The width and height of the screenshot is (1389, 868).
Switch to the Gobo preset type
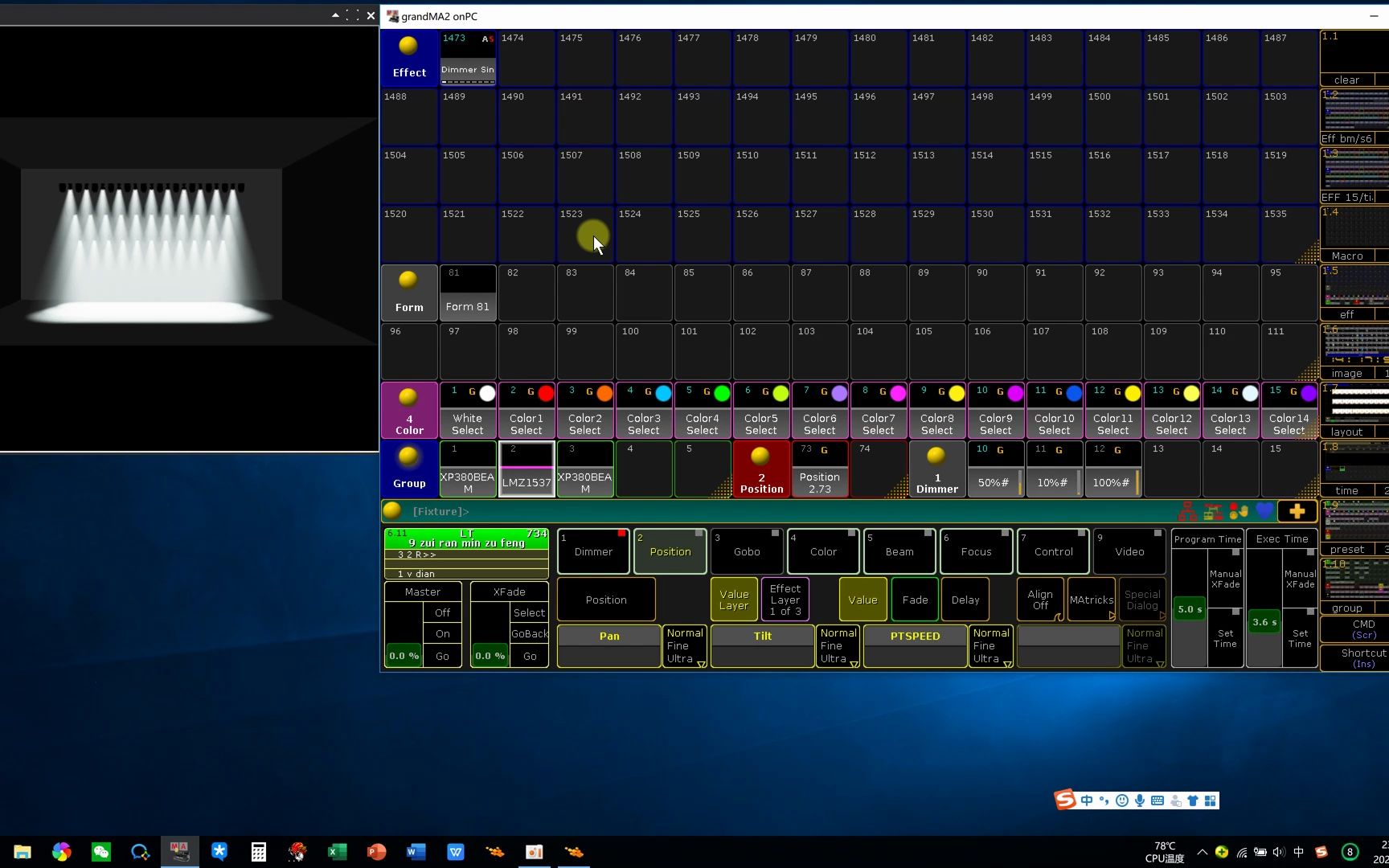coord(747,551)
